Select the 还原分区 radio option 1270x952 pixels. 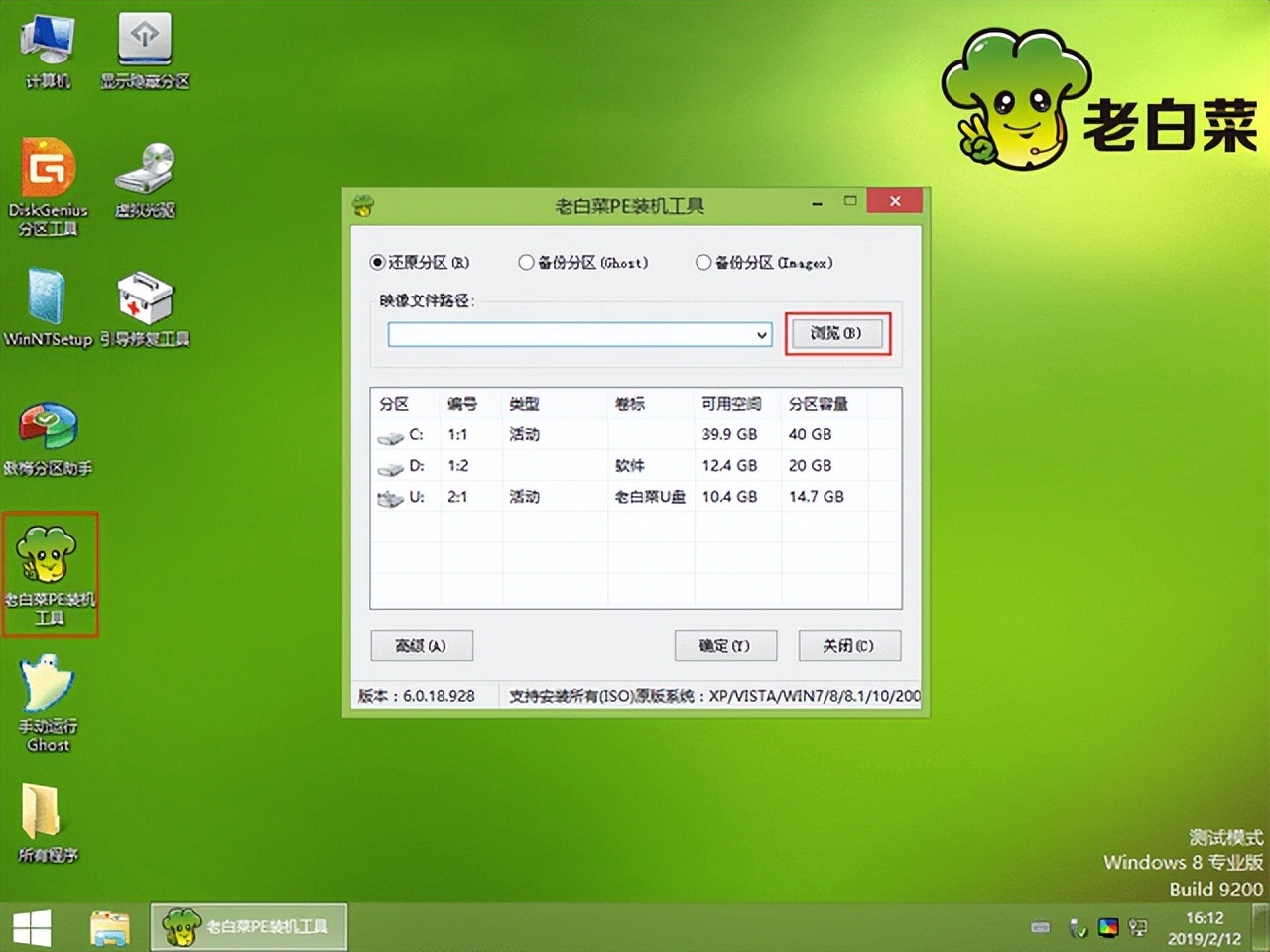pyautogui.click(x=377, y=262)
